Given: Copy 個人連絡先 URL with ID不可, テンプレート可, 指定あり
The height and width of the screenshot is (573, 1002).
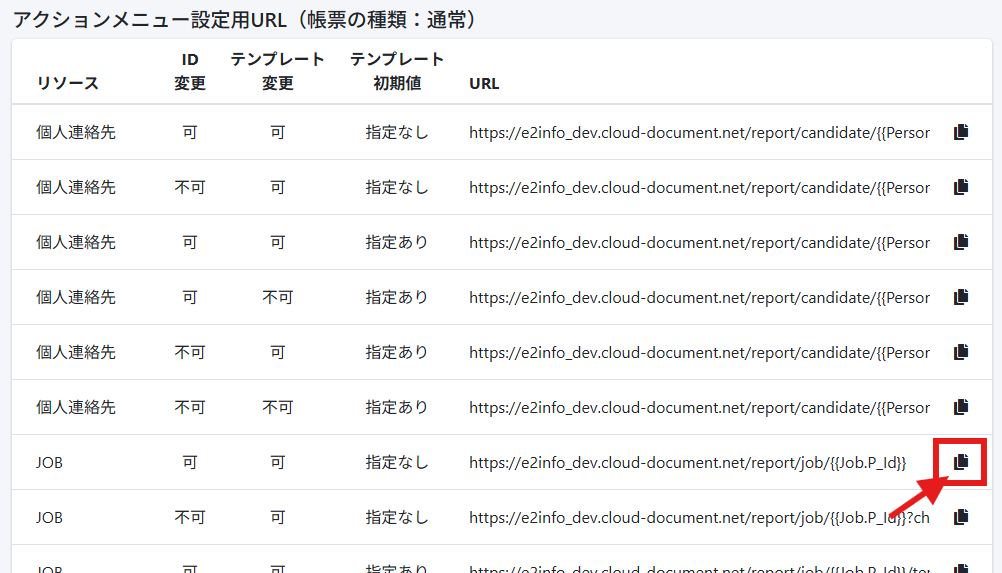Looking at the screenshot, I should [x=961, y=352].
